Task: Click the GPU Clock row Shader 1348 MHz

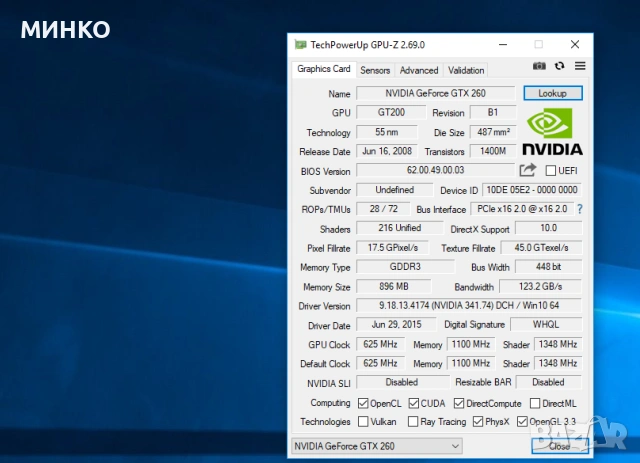Action: (x=558, y=344)
